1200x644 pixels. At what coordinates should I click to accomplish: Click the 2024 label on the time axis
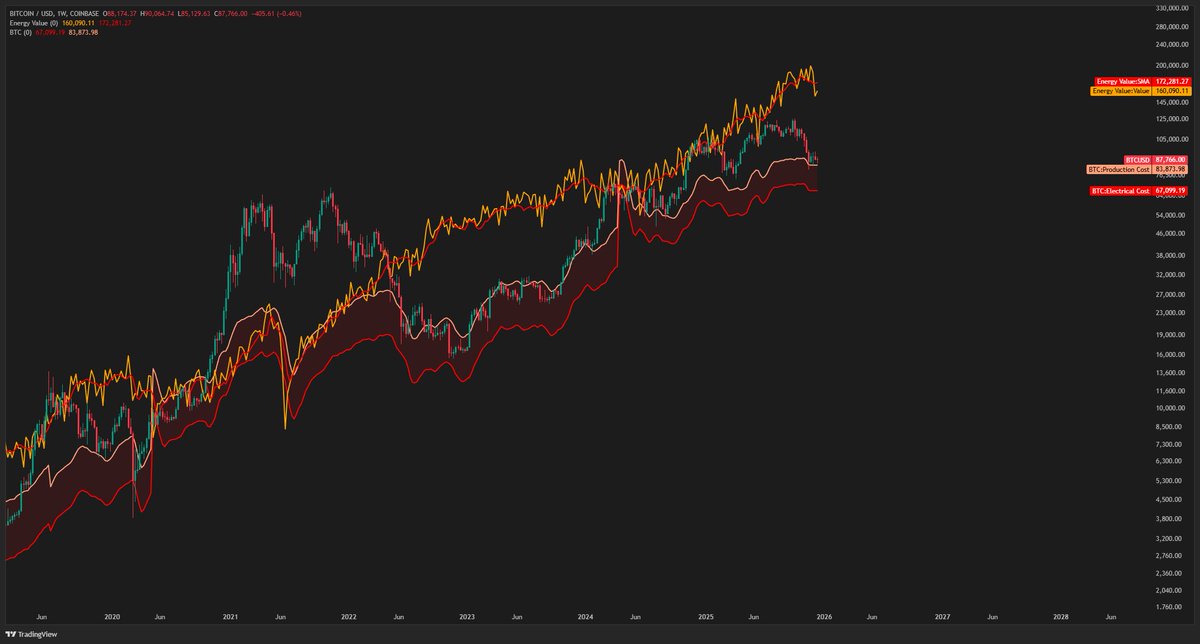click(586, 618)
